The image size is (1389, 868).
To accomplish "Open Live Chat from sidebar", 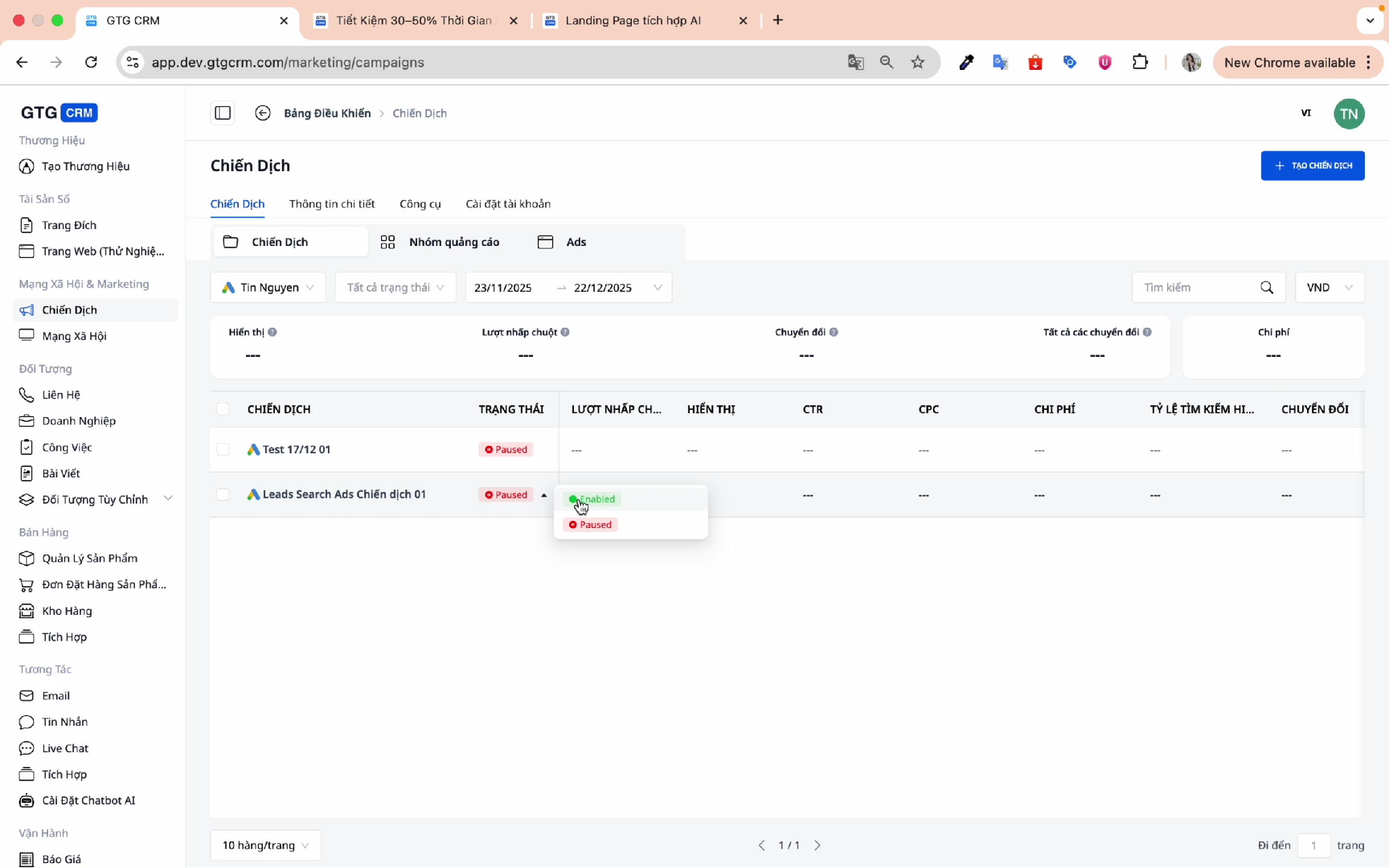I will (x=65, y=748).
